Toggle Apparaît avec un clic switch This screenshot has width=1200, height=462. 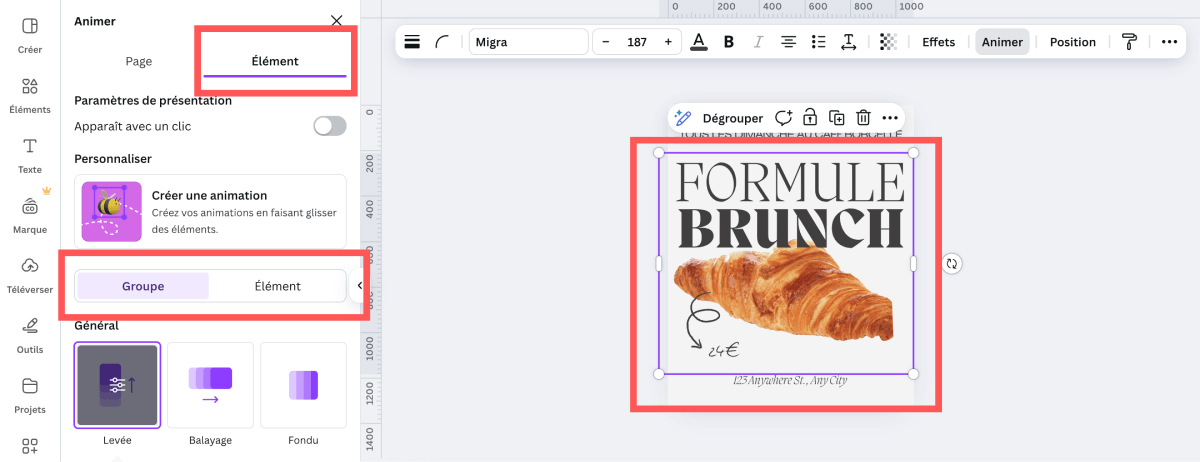tap(330, 126)
